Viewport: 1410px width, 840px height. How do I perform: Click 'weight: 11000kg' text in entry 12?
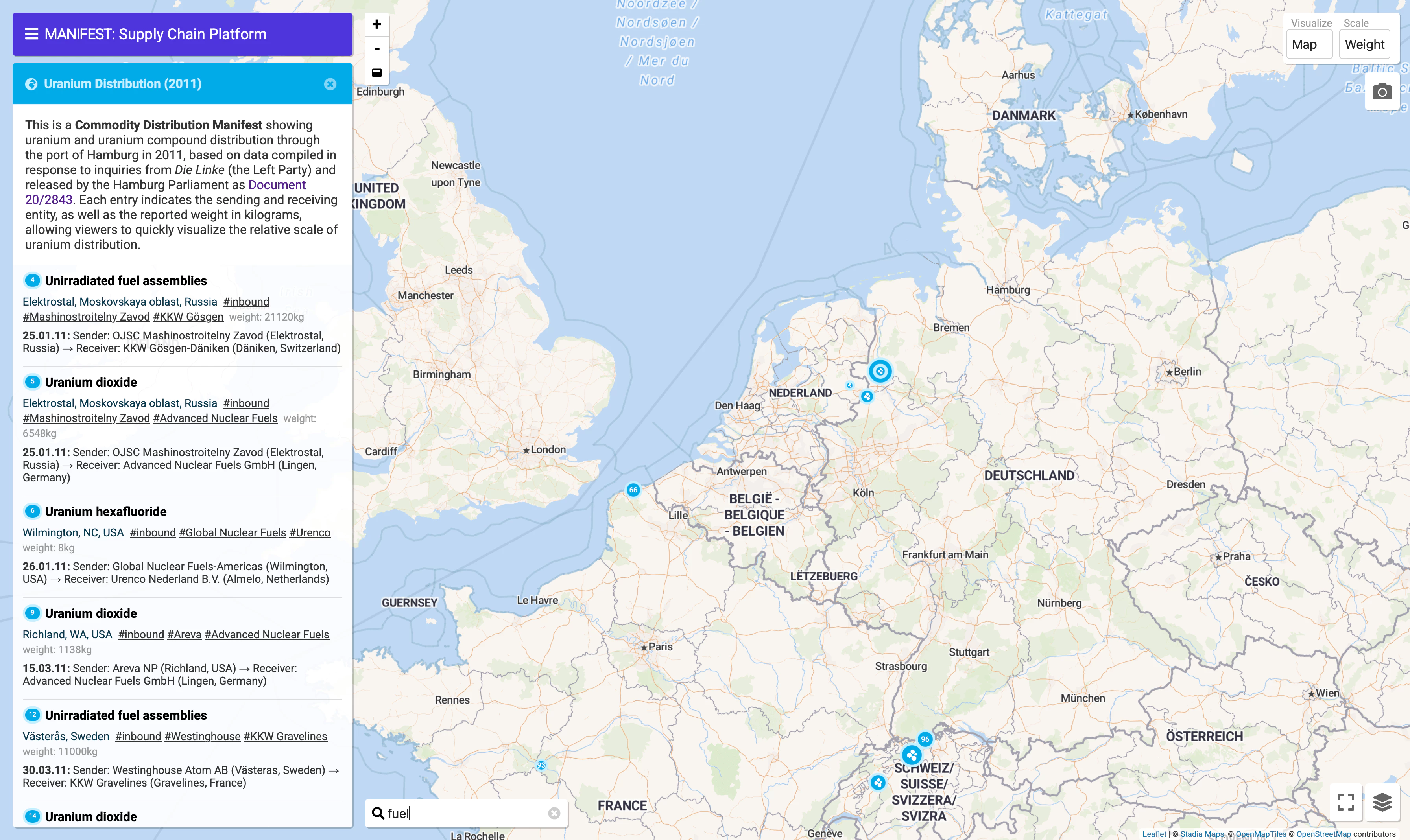[x=60, y=752]
